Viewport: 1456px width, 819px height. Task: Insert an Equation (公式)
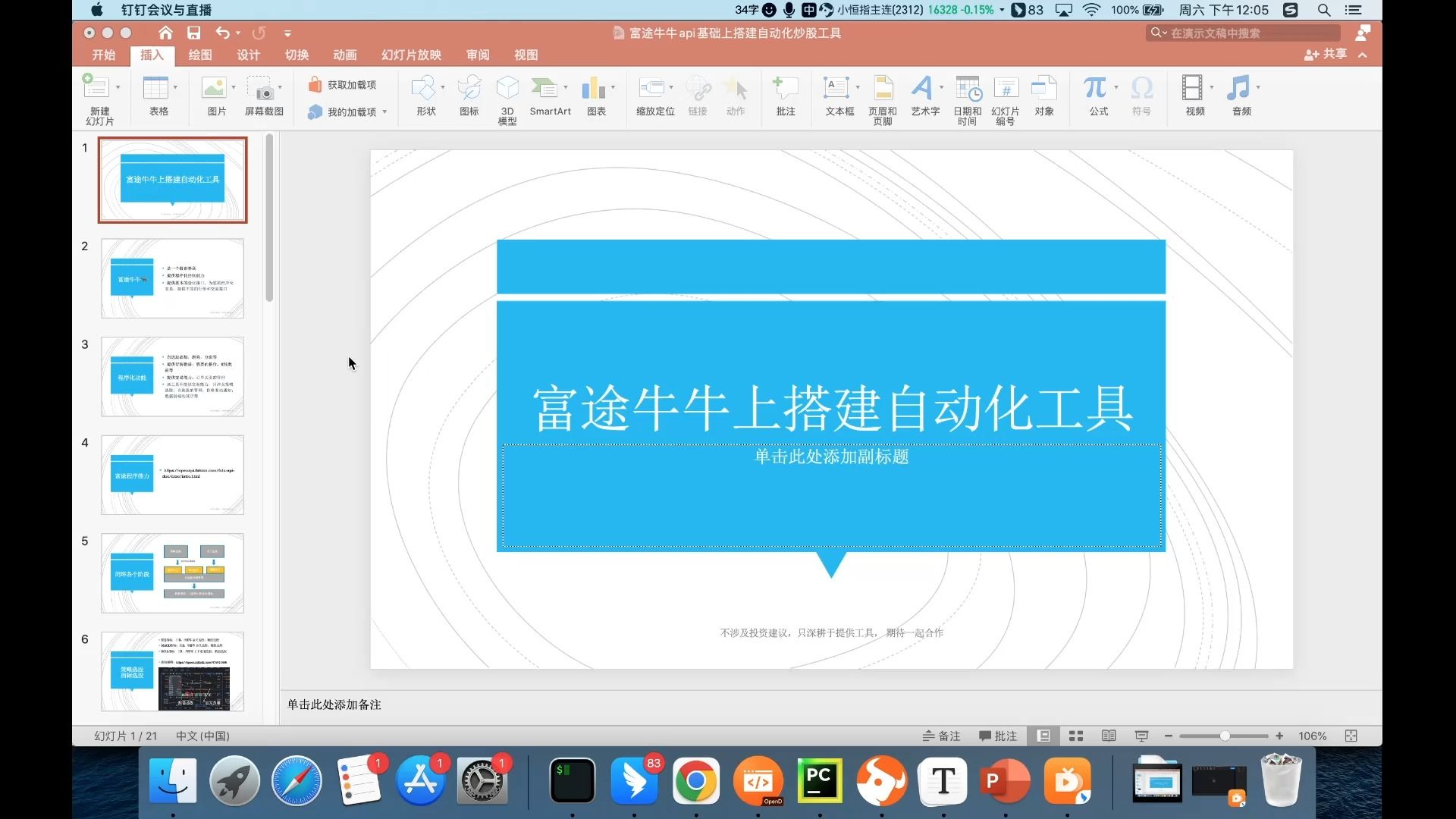coord(1095,88)
